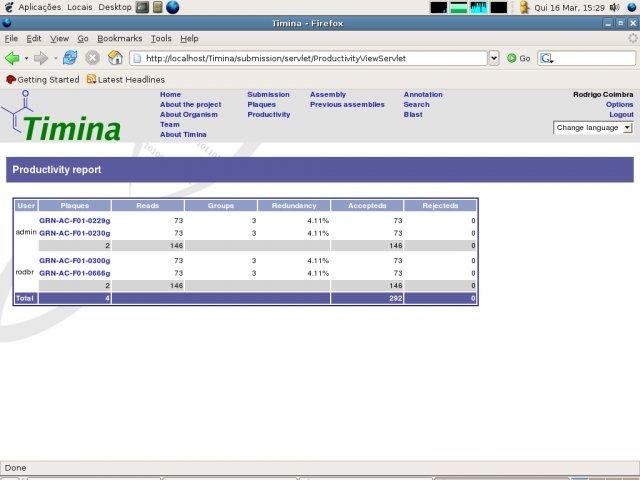Viewport: 640px width, 480px height.
Task: Click the Total accepted value 292
Action: (396, 298)
